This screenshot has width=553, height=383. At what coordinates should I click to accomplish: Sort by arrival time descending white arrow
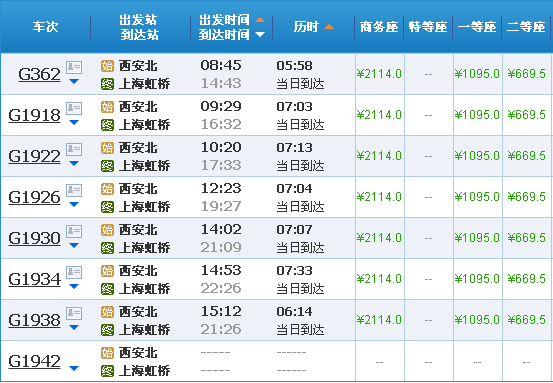[x=260, y=34]
